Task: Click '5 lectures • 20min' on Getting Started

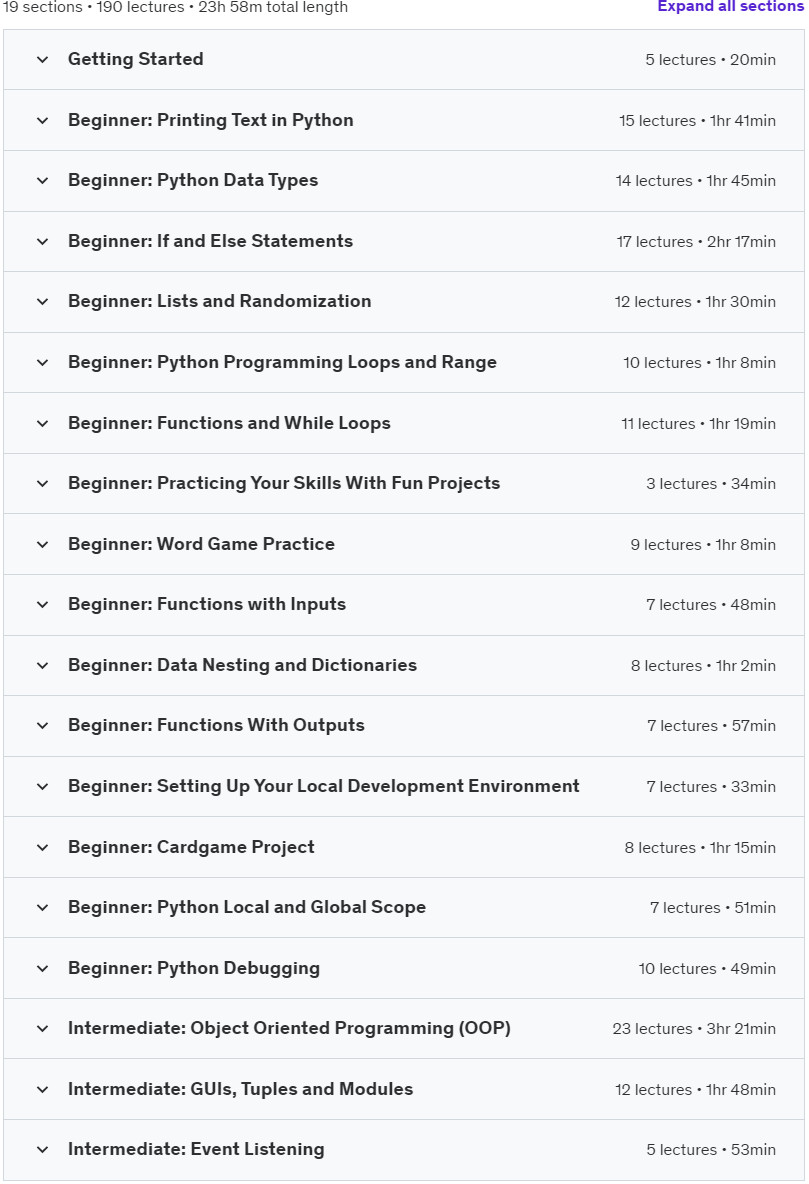Action: click(710, 60)
